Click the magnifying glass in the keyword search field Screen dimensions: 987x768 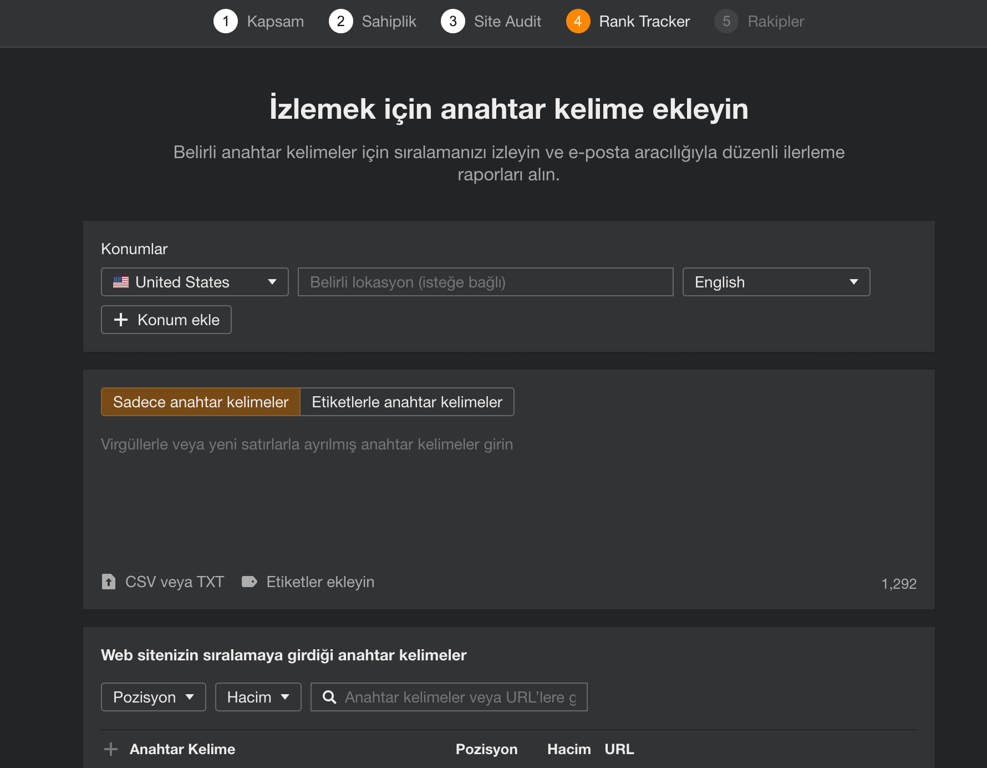click(329, 696)
